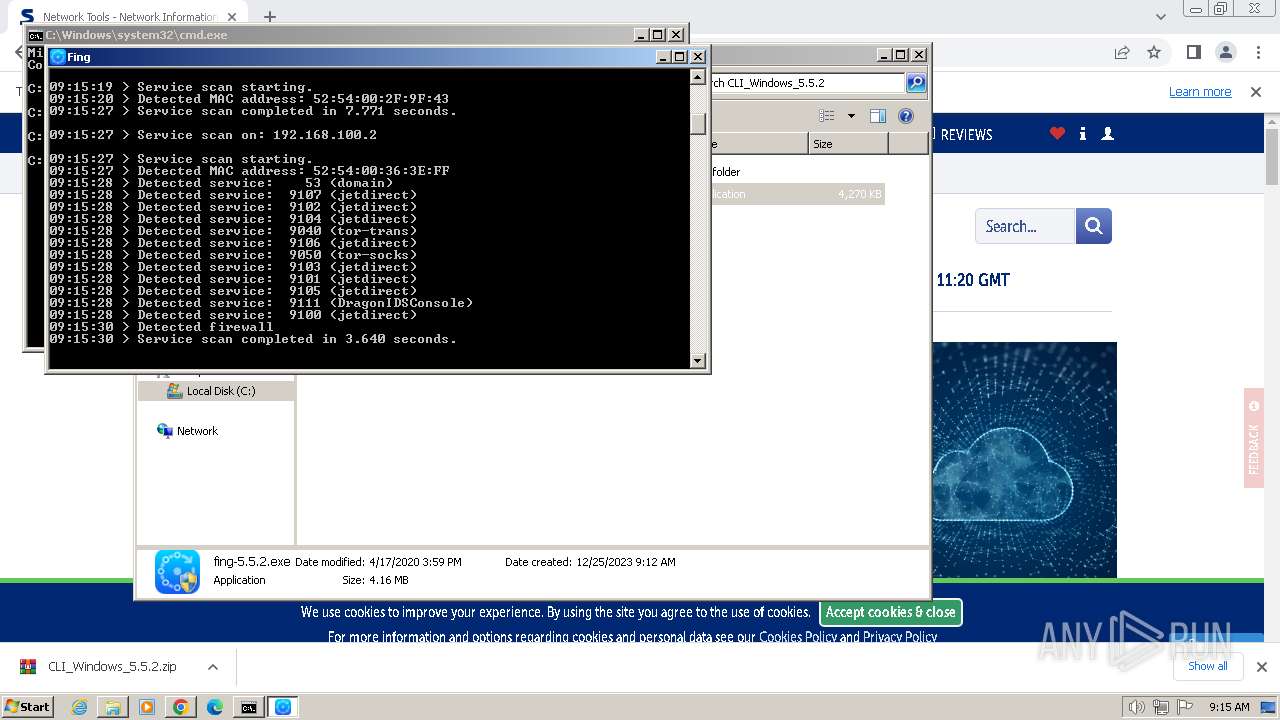
Task: Open the user account icon in site navbar
Action: [x=1107, y=133]
